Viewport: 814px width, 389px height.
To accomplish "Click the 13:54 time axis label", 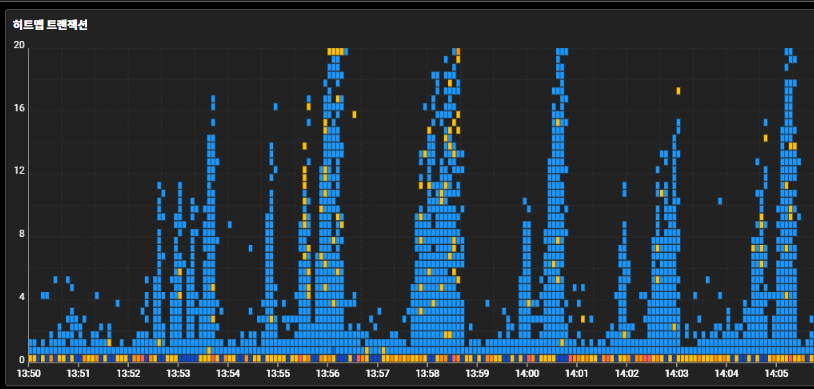I will (x=228, y=373).
